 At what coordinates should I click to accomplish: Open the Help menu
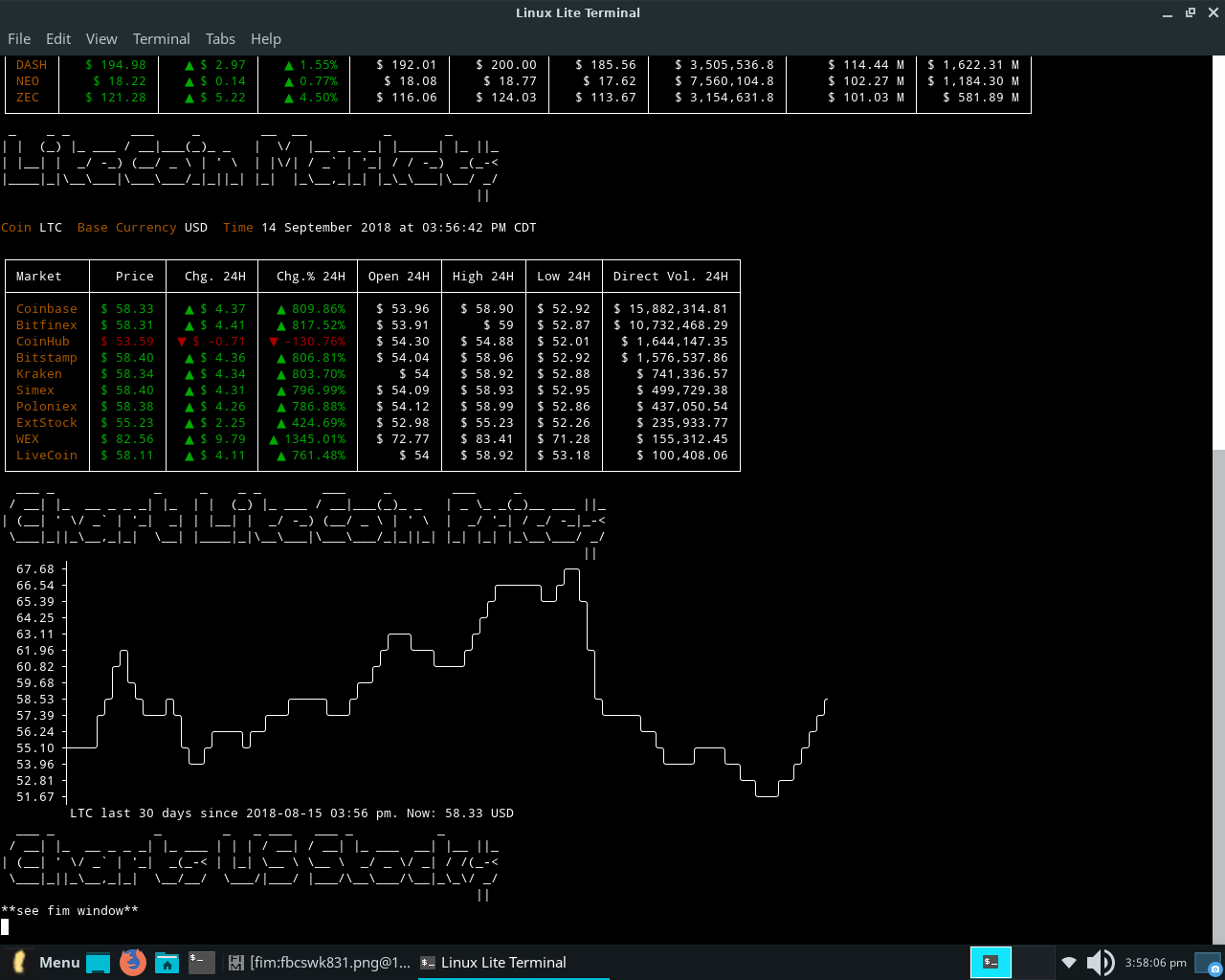(266, 39)
